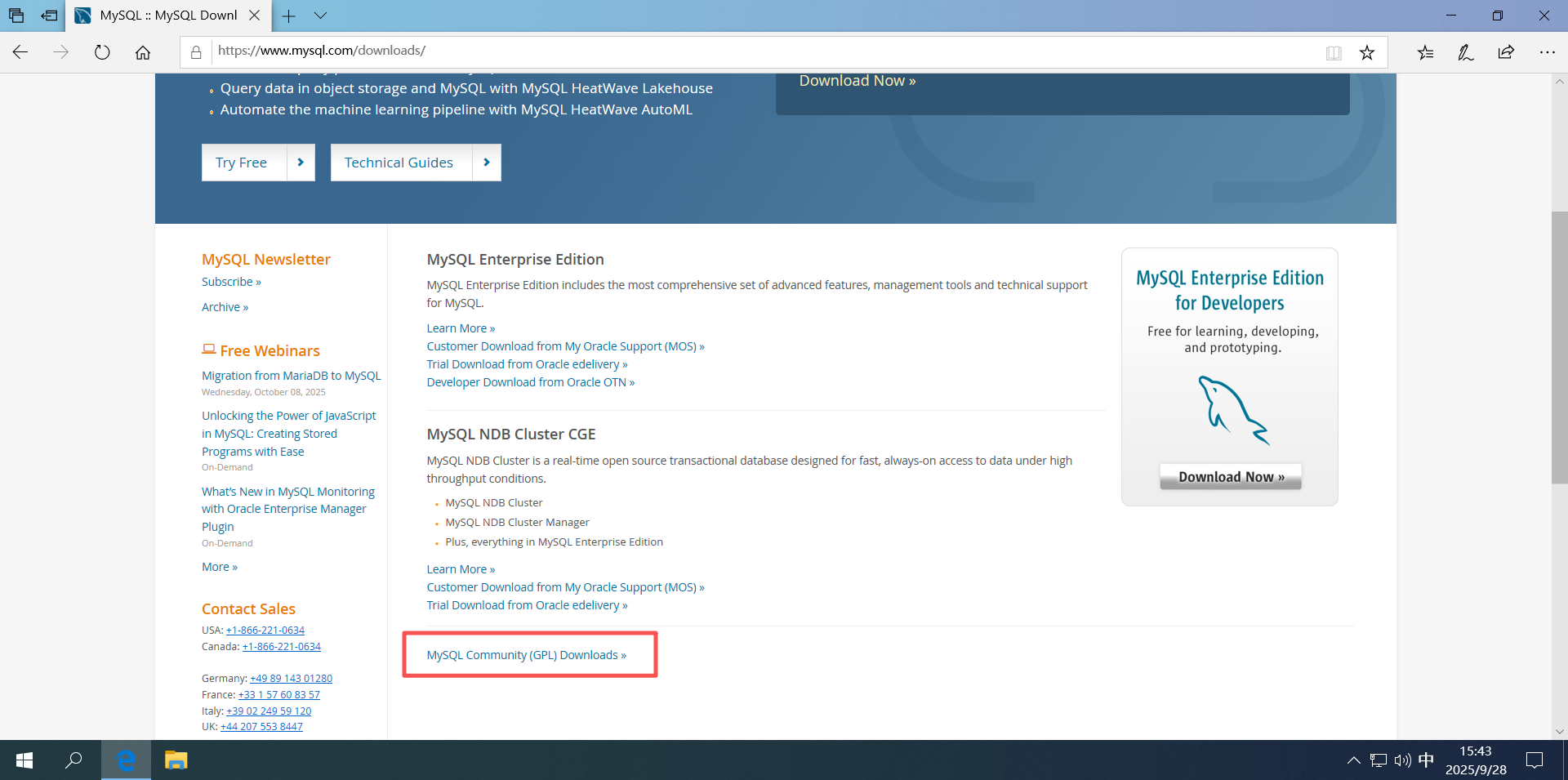Set these tabs aside

click(50, 16)
